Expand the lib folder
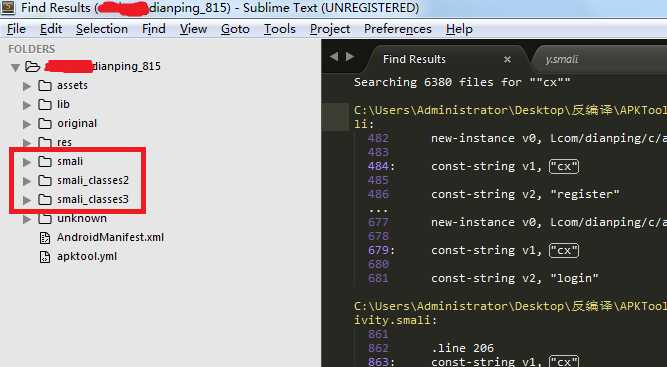 pyautogui.click(x=27, y=105)
